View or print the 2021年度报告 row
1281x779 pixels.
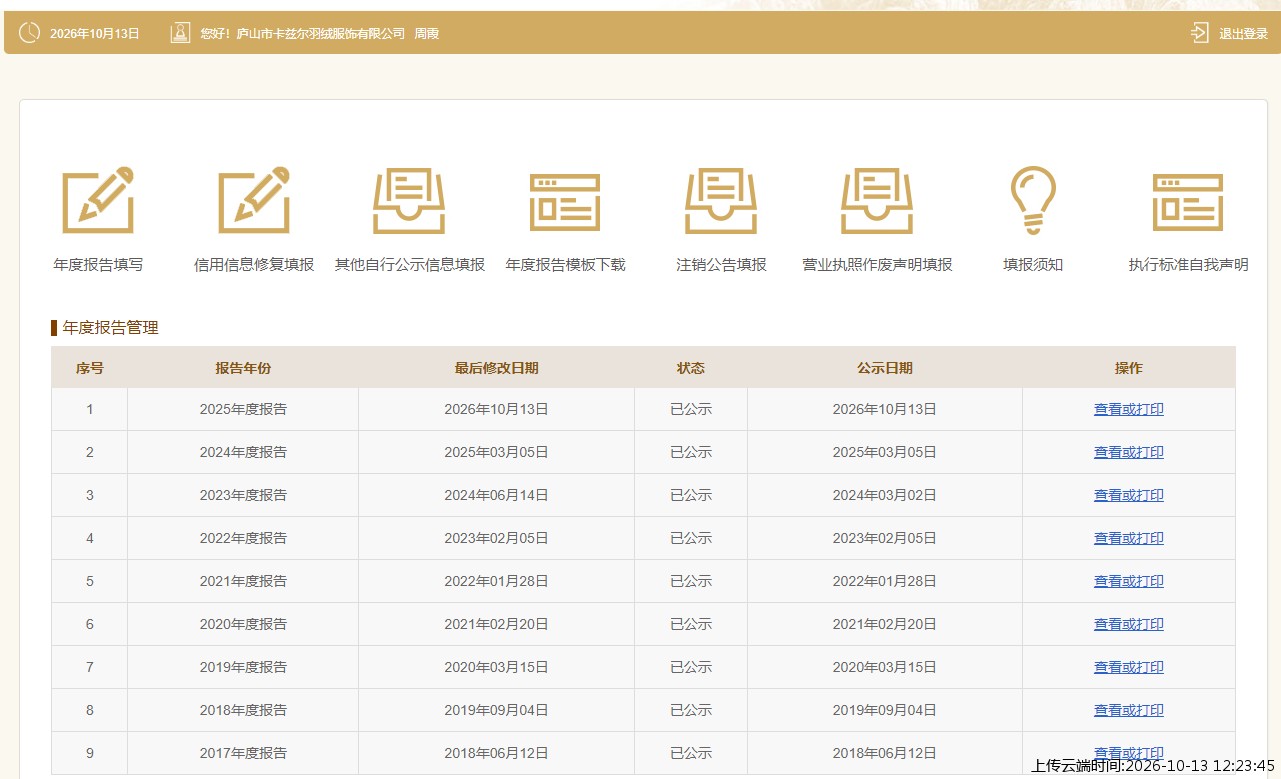point(1128,581)
